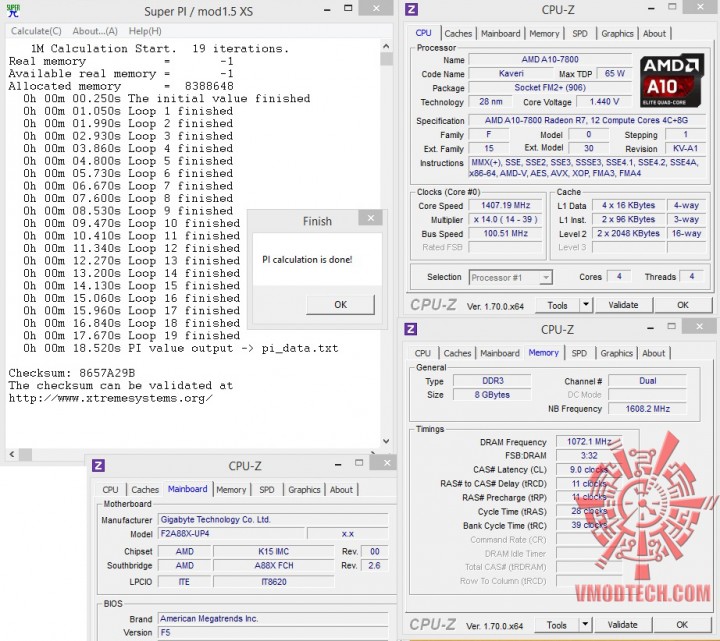Click the CPU-Z logo icon in Mainboard window title bar

98,465
